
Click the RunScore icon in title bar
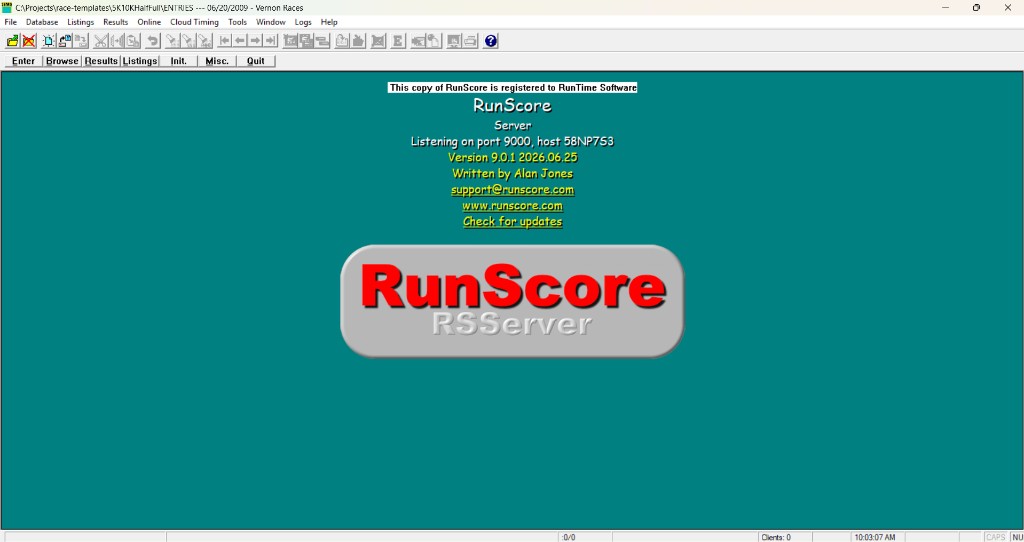click(7, 7)
